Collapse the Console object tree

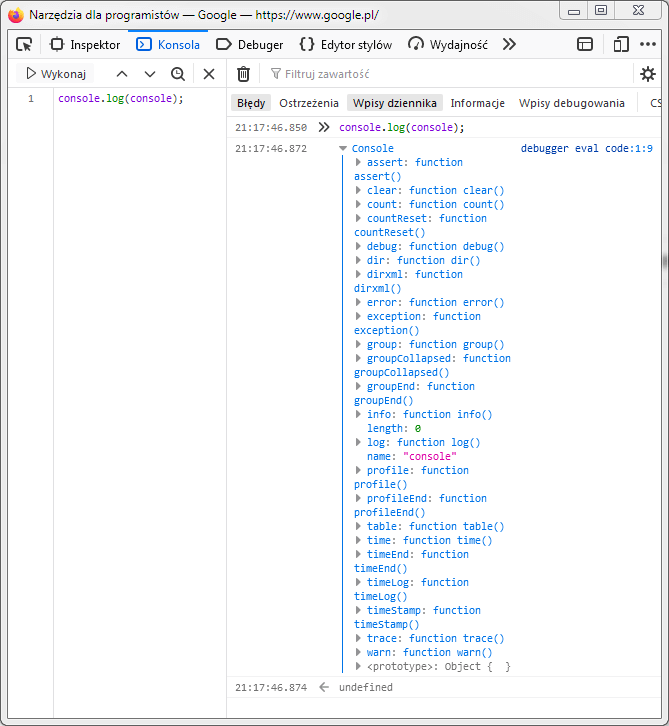pyautogui.click(x=343, y=149)
